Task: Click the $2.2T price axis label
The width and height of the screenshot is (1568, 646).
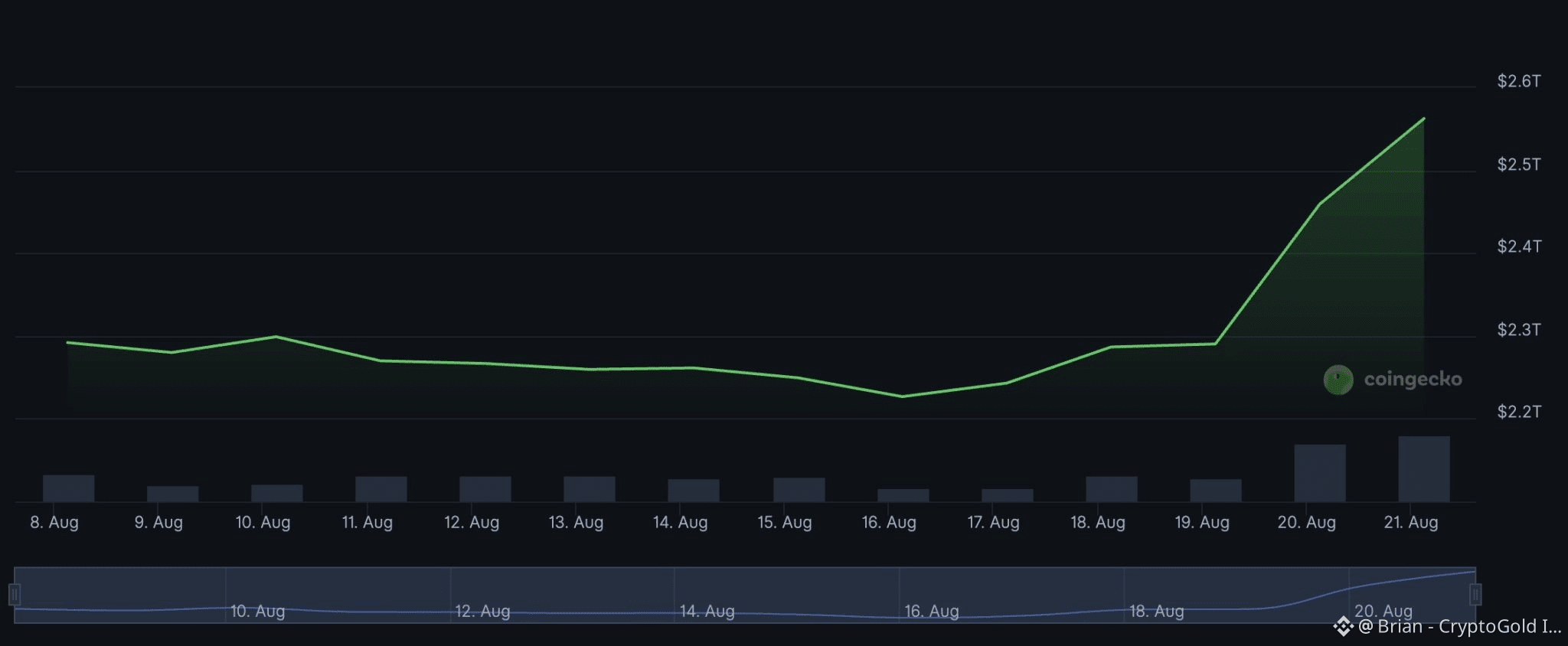Action: [1519, 412]
